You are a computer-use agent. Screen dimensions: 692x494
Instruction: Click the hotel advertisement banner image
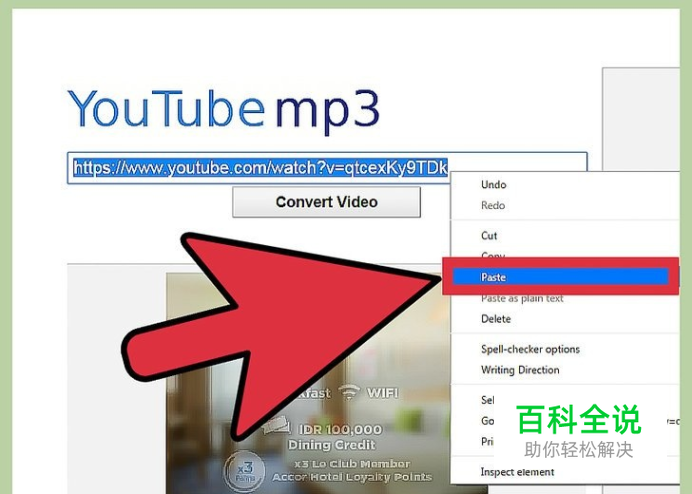coord(327,383)
